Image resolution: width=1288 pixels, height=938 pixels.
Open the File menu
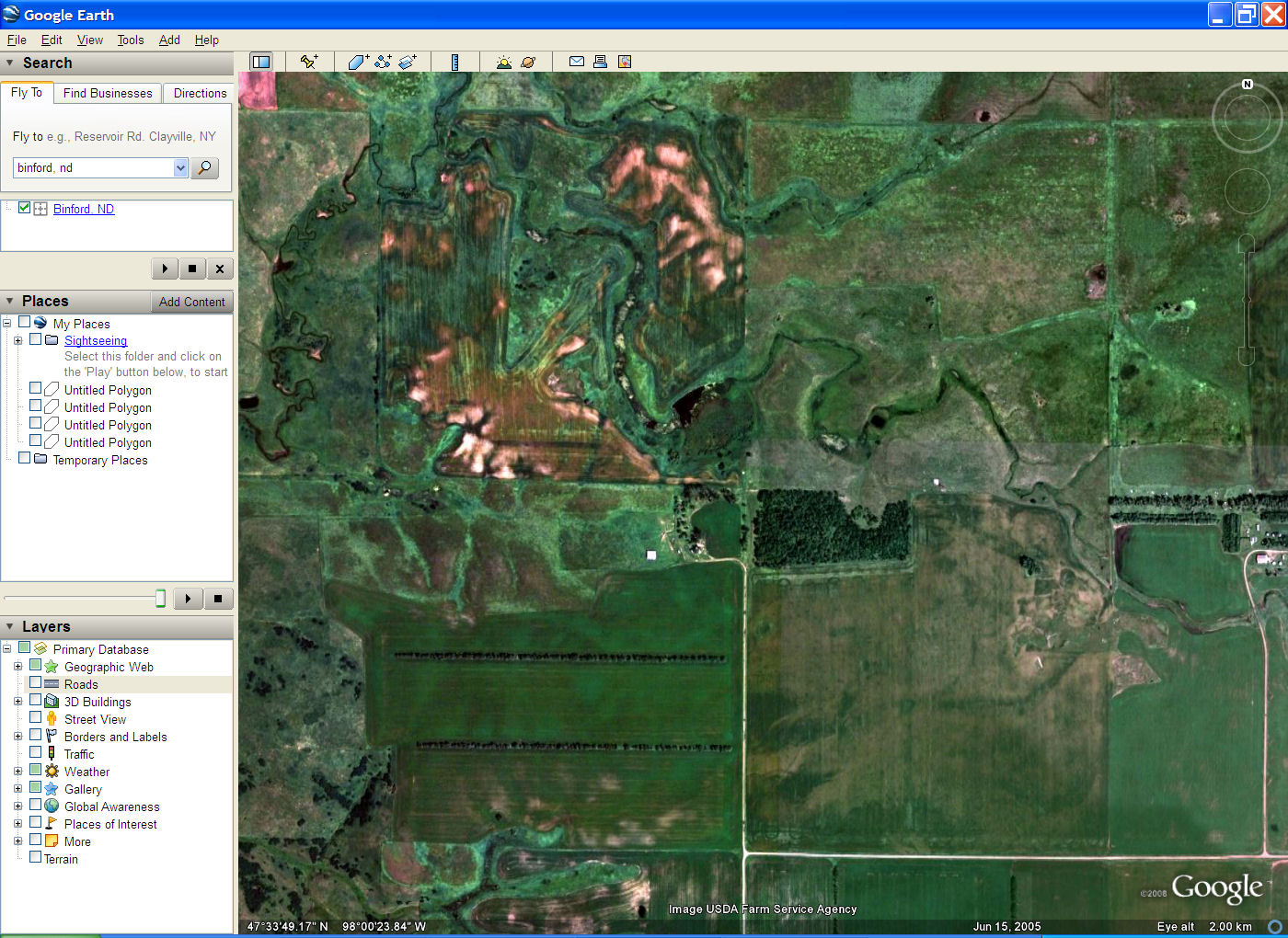click(17, 40)
